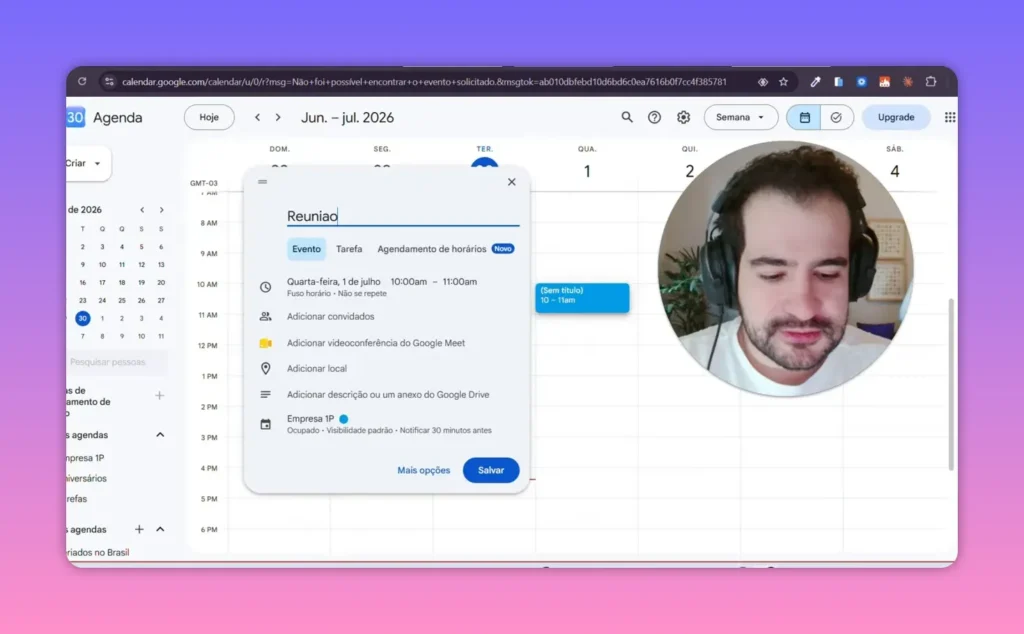Open the Semana view dropdown
1024x634 pixels.
pos(741,118)
